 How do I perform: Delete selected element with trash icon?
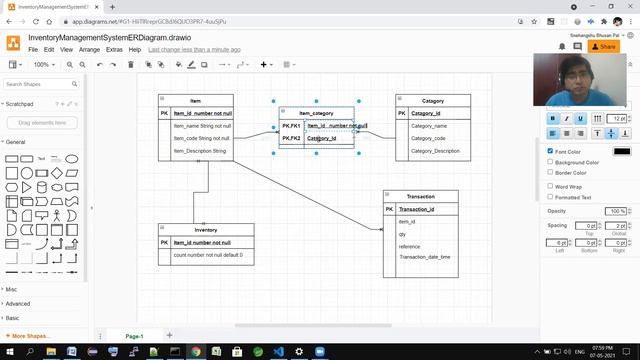131,64
